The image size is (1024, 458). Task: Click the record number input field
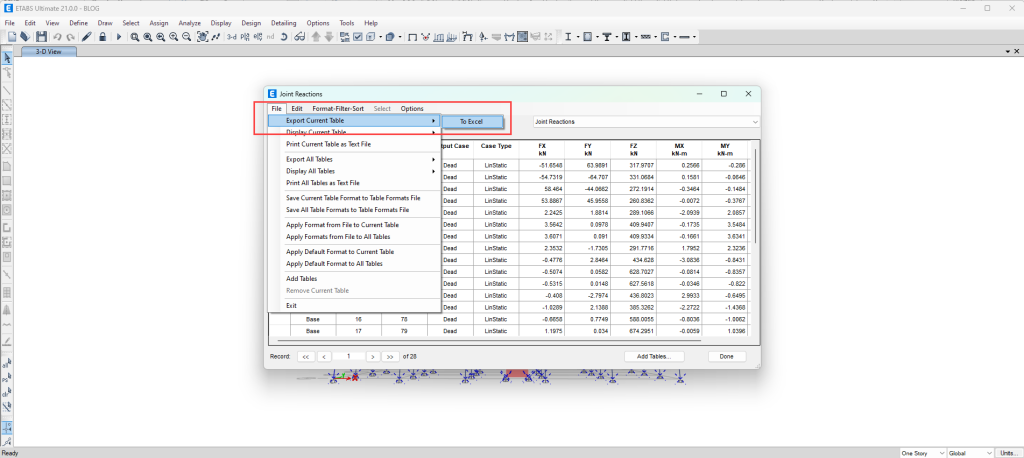pos(349,357)
